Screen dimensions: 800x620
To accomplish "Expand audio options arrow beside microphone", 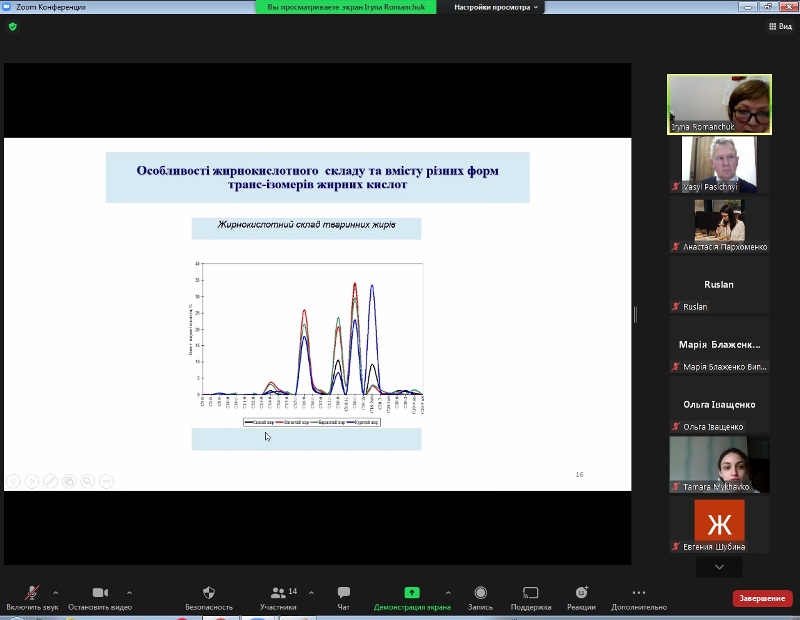I will point(56,592).
